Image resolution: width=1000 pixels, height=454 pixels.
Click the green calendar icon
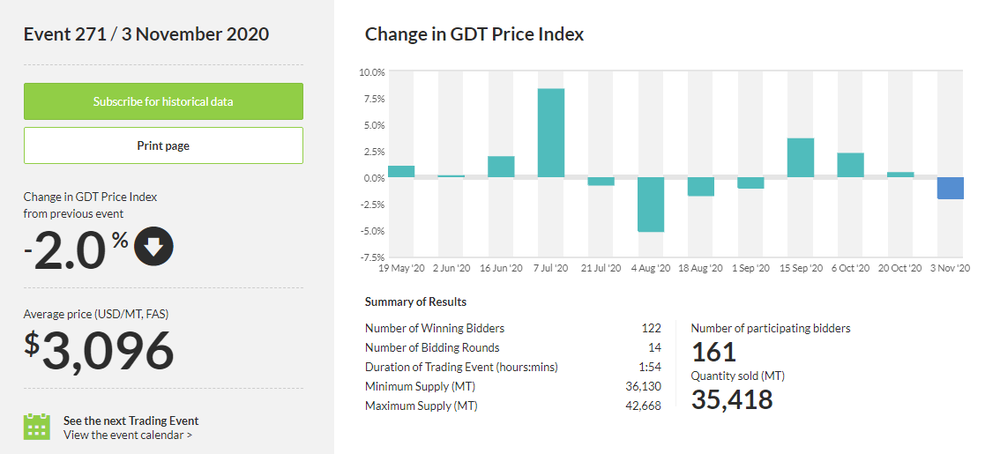(37, 427)
